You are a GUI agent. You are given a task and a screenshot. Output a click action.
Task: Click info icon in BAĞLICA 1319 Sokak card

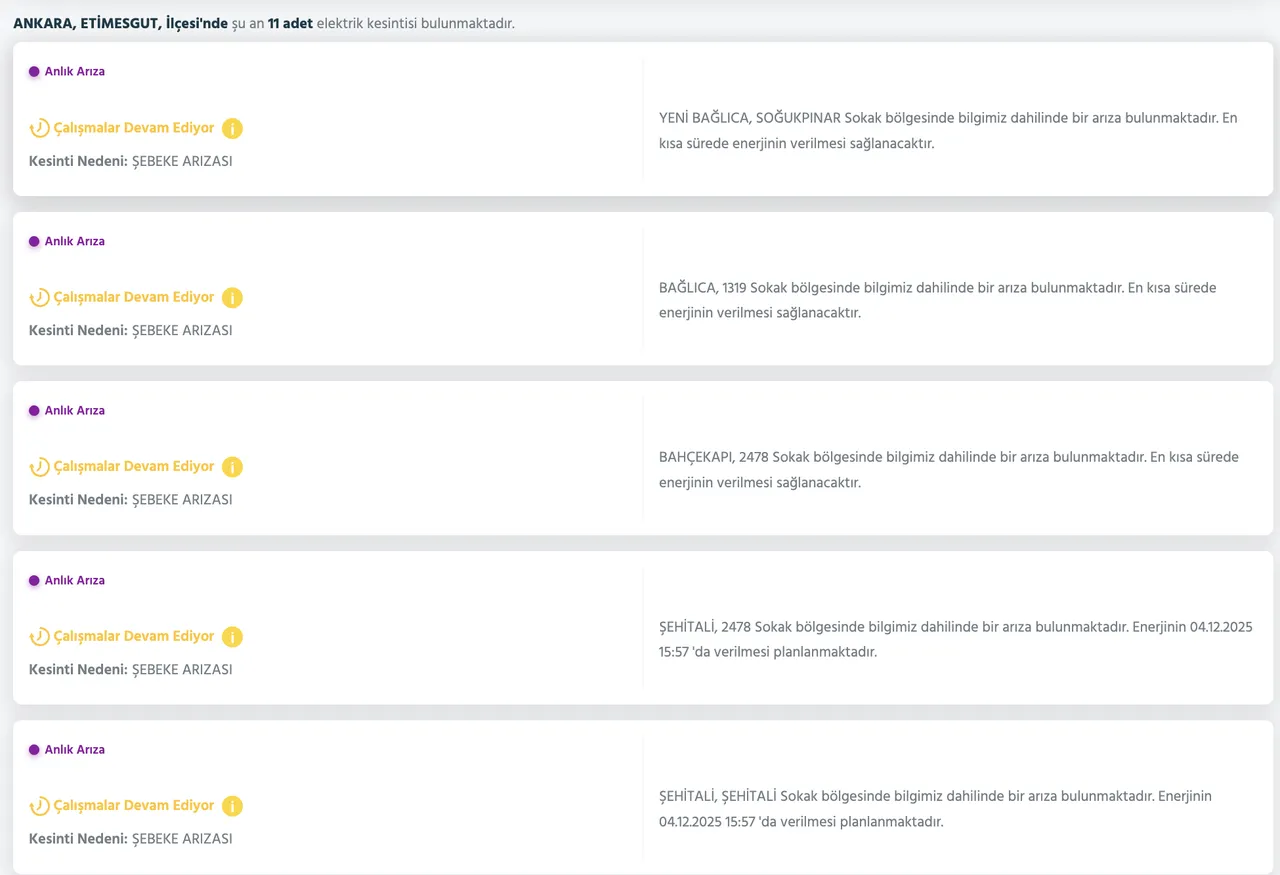232,298
